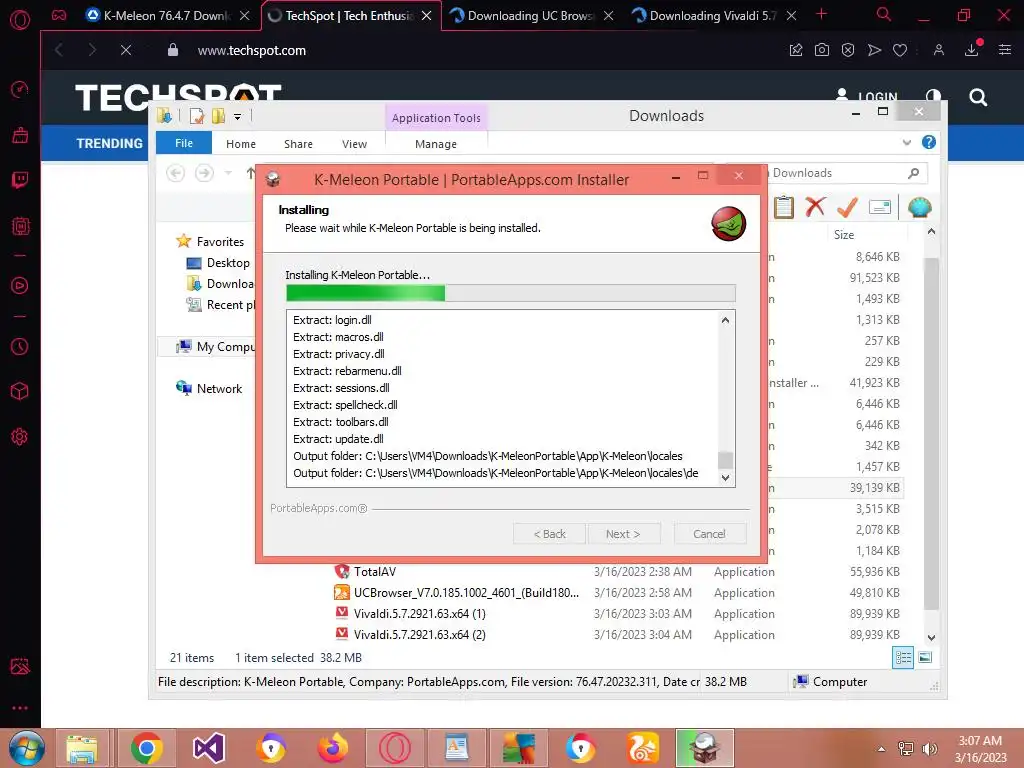Open the File menu in Explorer

pos(184,143)
